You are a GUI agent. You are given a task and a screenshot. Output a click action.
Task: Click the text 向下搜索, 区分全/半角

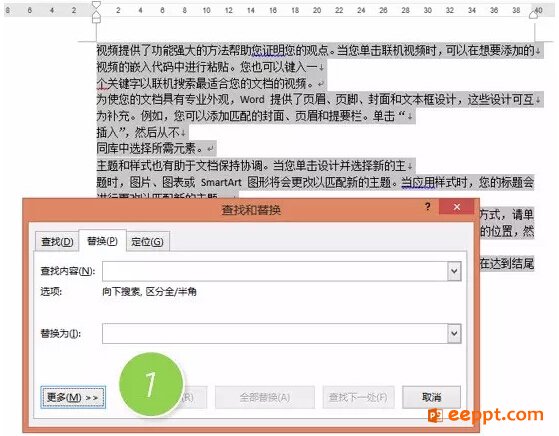149,292
